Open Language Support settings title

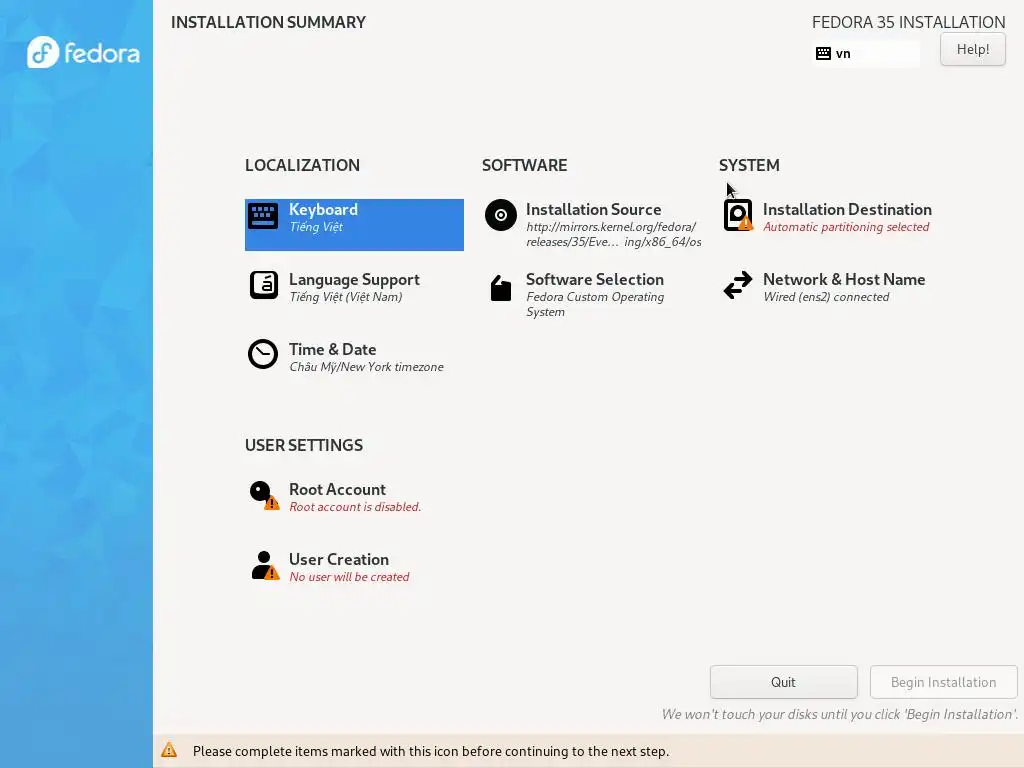coord(355,280)
